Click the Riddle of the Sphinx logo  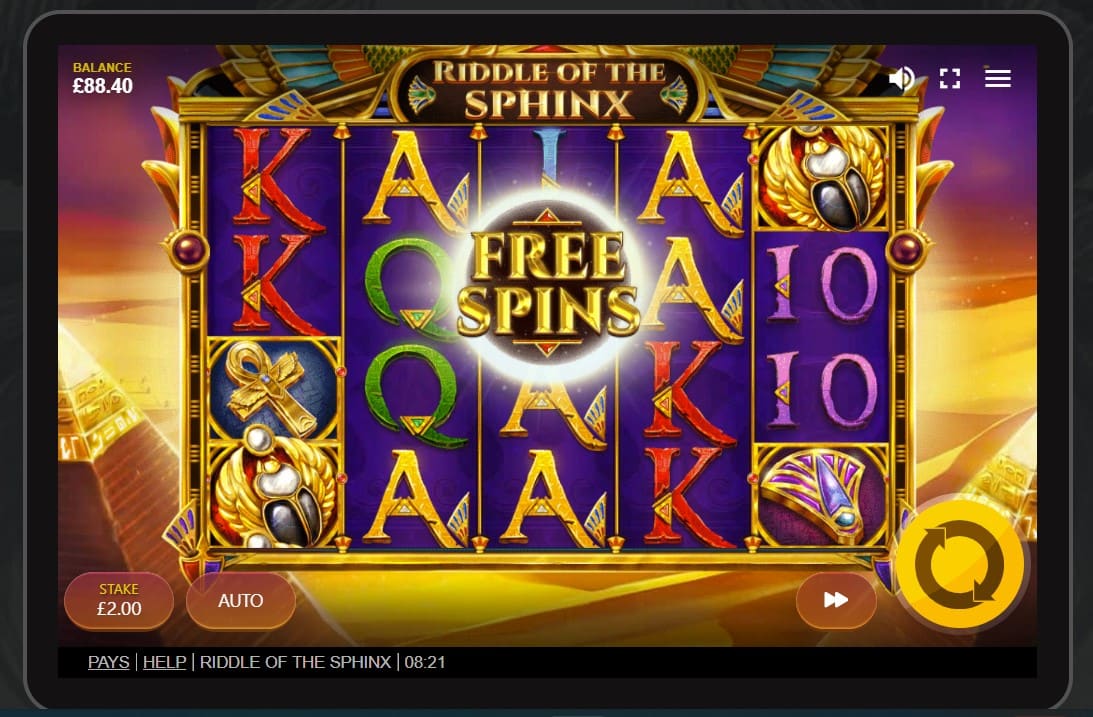click(547, 88)
